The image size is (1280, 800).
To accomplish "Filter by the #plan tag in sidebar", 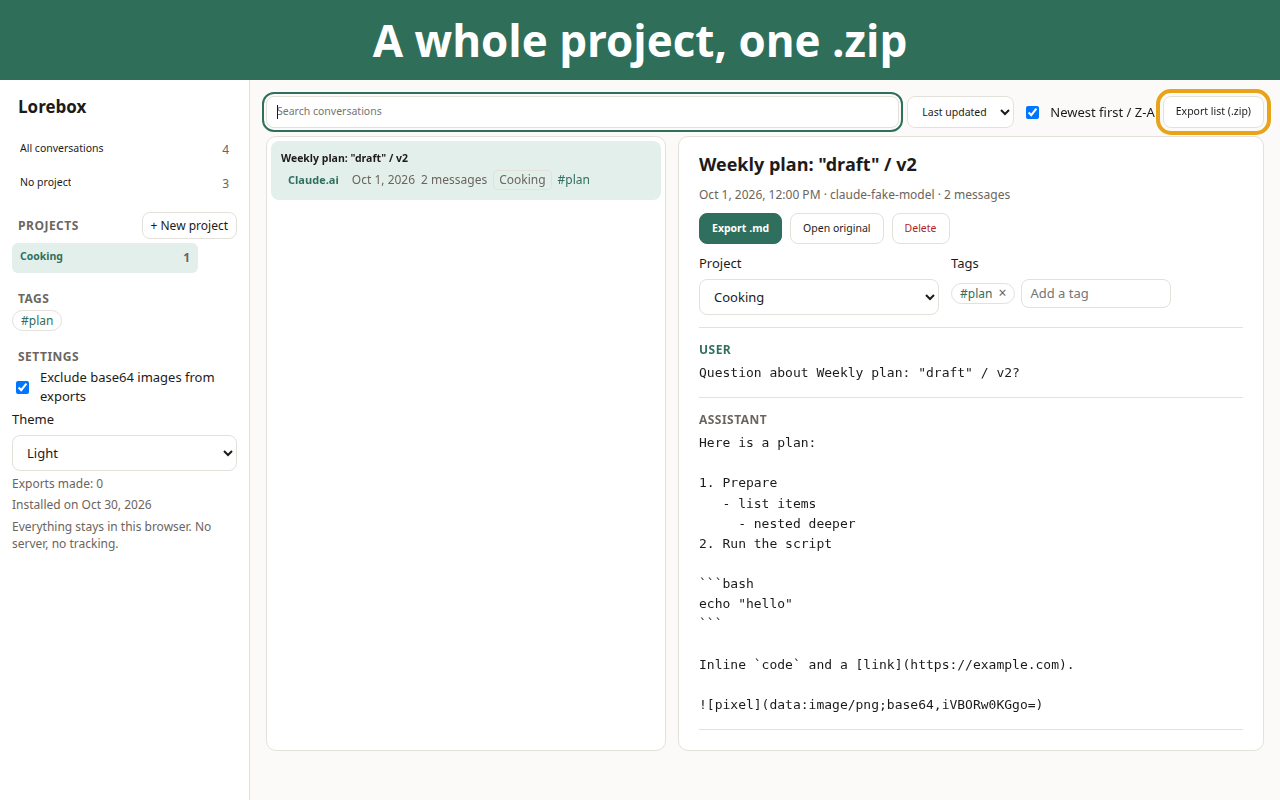I will coord(37,321).
